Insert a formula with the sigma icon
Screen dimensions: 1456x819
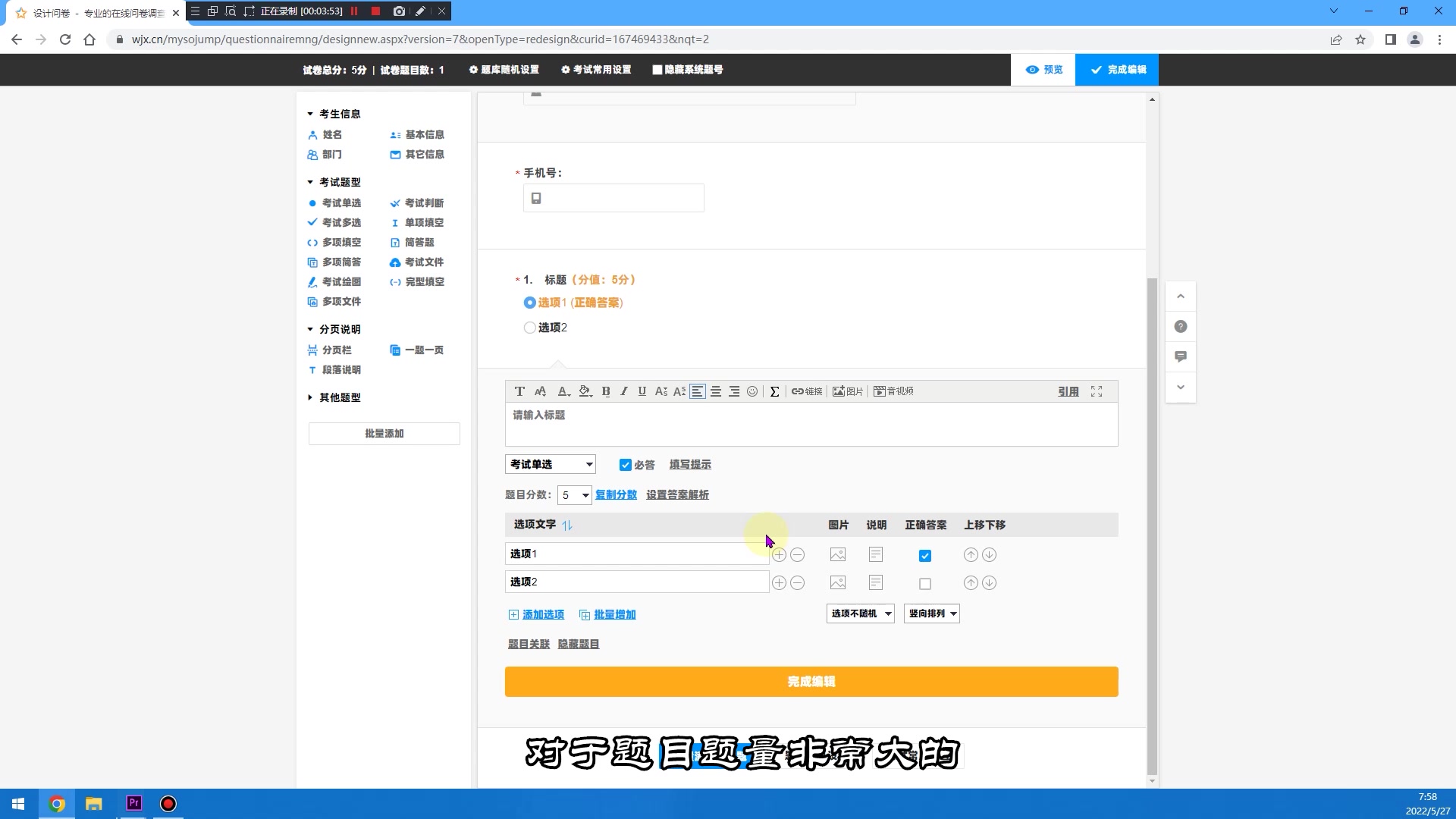coord(774,391)
